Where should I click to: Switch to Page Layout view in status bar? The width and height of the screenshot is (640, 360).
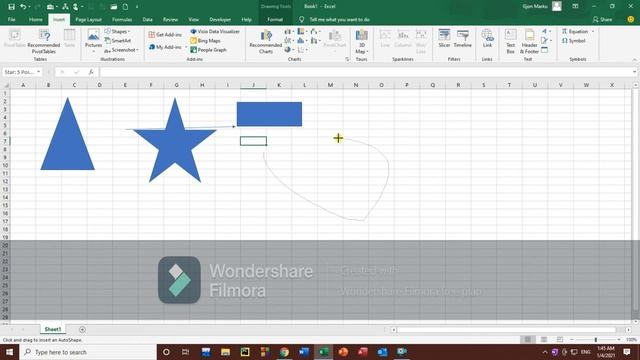point(544,340)
